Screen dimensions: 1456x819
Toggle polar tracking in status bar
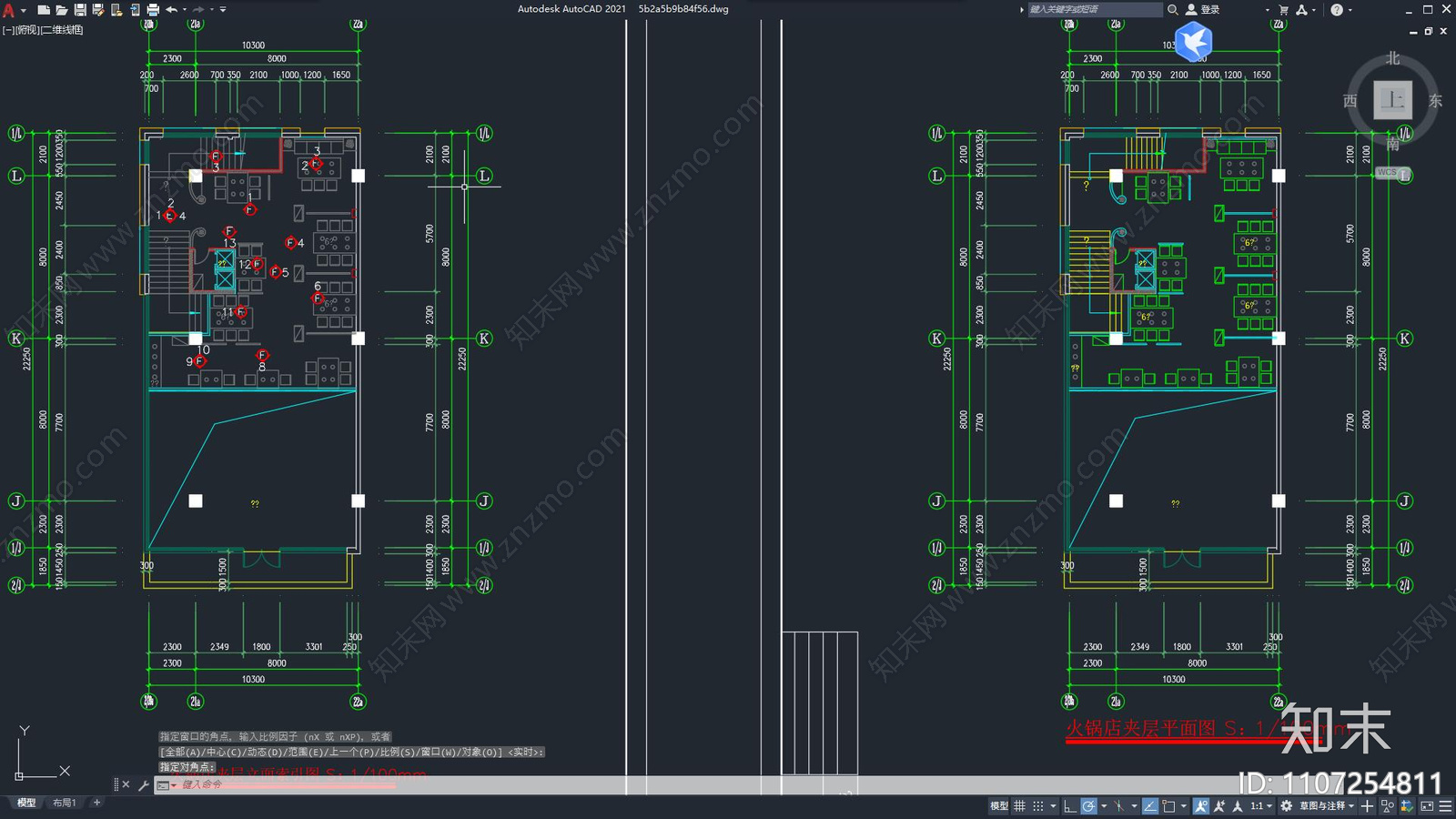pyautogui.click(x=1088, y=805)
